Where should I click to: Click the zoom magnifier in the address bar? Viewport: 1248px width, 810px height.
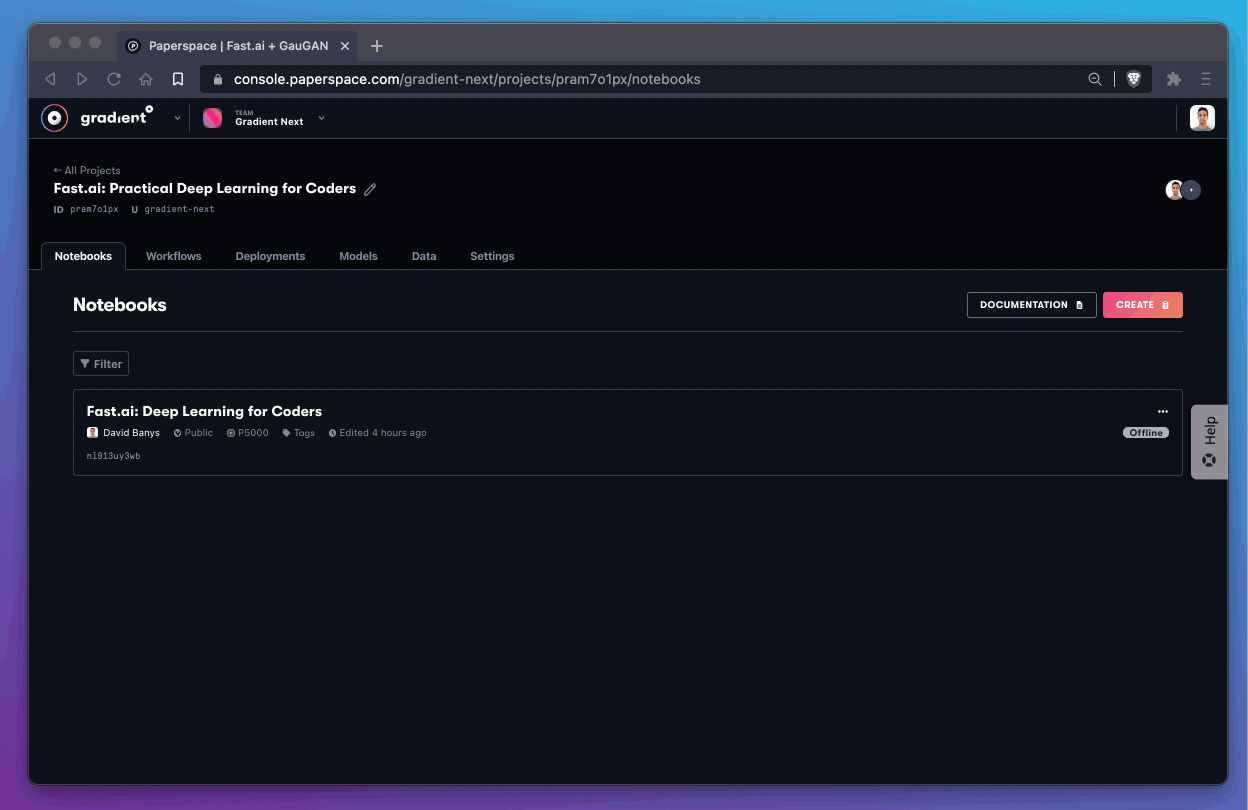point(1096,79)
